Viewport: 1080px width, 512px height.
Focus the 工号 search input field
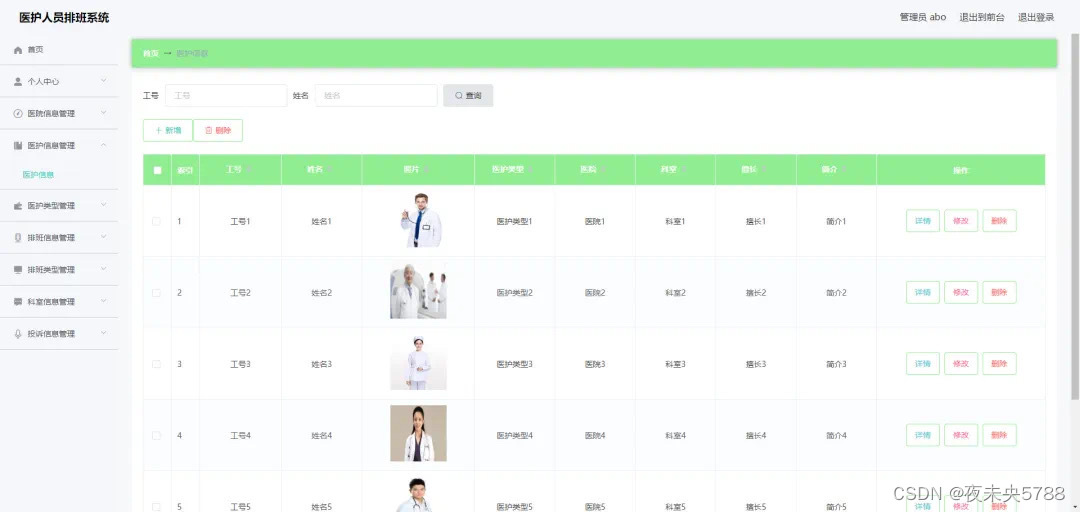click(x=226, y=96)
